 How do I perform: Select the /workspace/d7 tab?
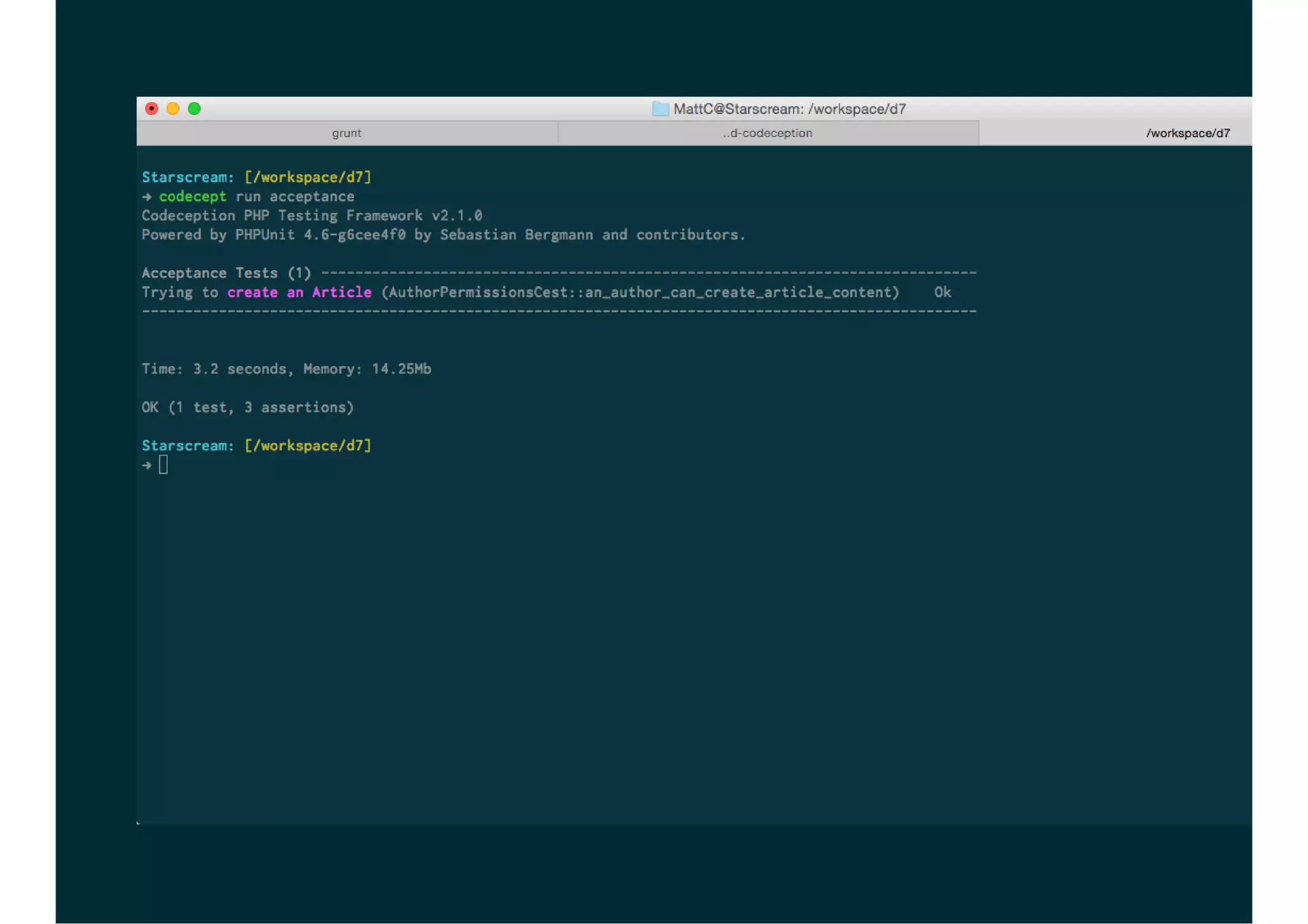pos(1187,133)
